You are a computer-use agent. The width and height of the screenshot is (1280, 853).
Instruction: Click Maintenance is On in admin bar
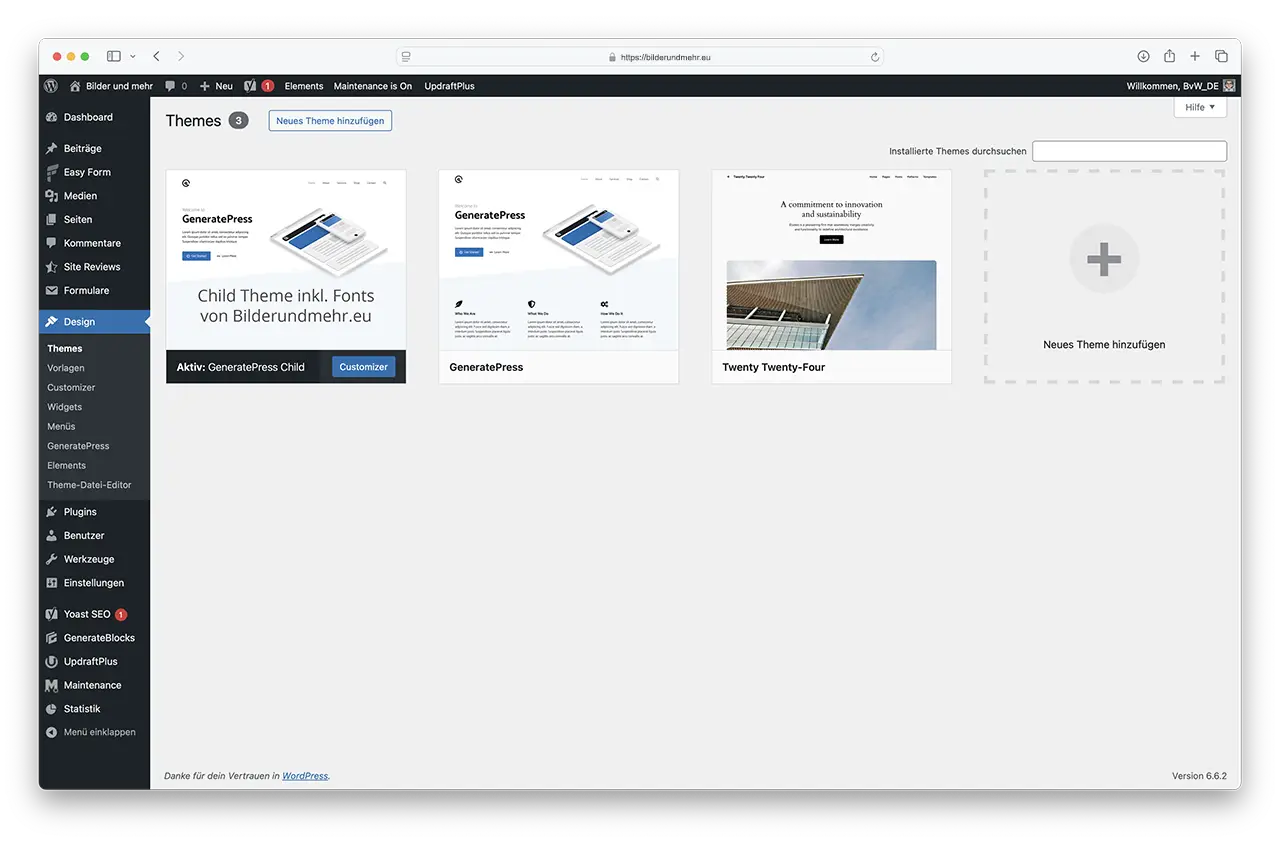(x=373, y=86)
